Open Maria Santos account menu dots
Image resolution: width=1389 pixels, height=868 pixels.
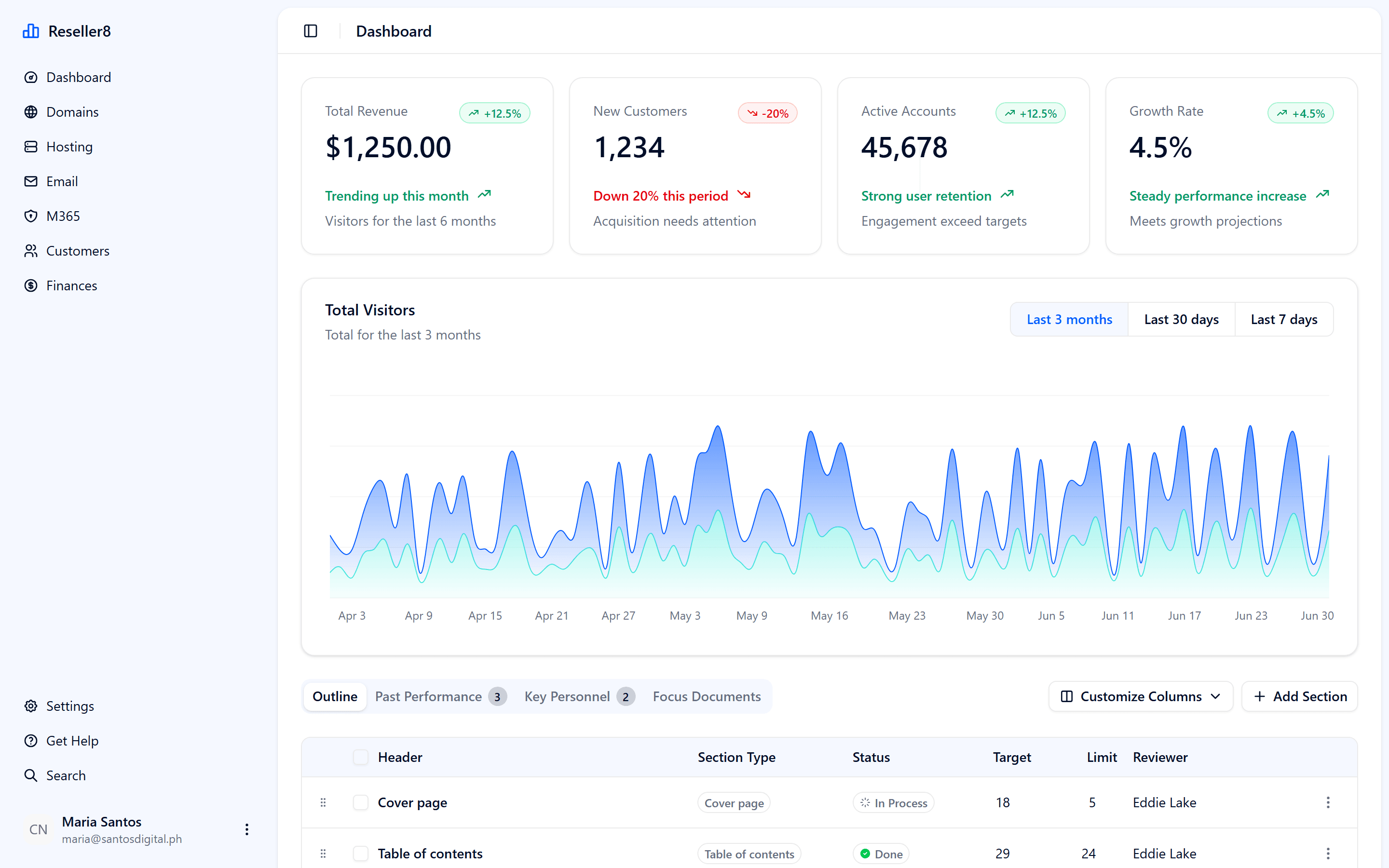pyautogui.click(x=247, y=829)
